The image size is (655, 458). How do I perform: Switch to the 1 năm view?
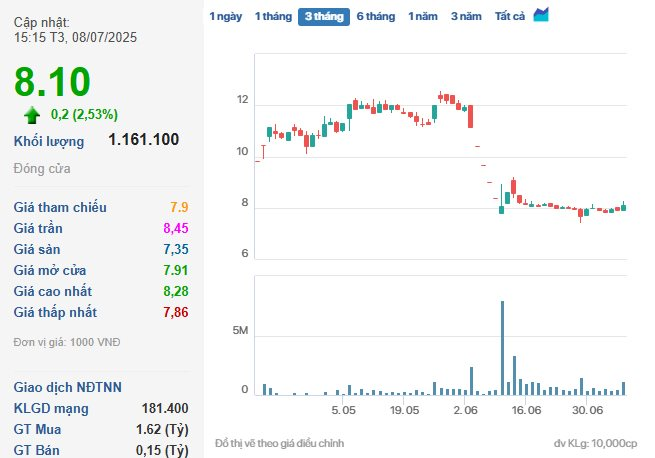tap(422, 17)
